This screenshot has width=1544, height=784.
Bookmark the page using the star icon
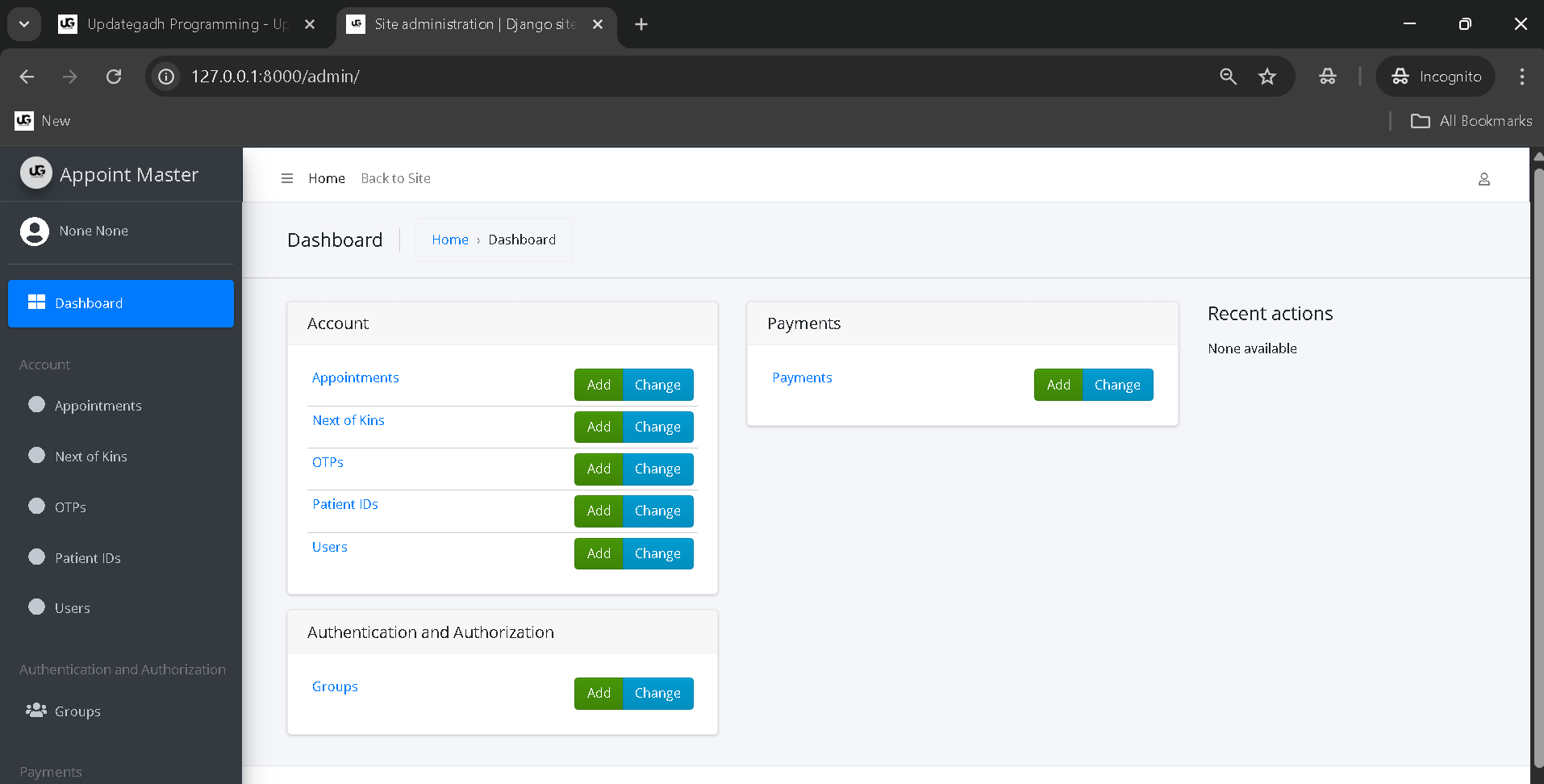(1267, 76)
